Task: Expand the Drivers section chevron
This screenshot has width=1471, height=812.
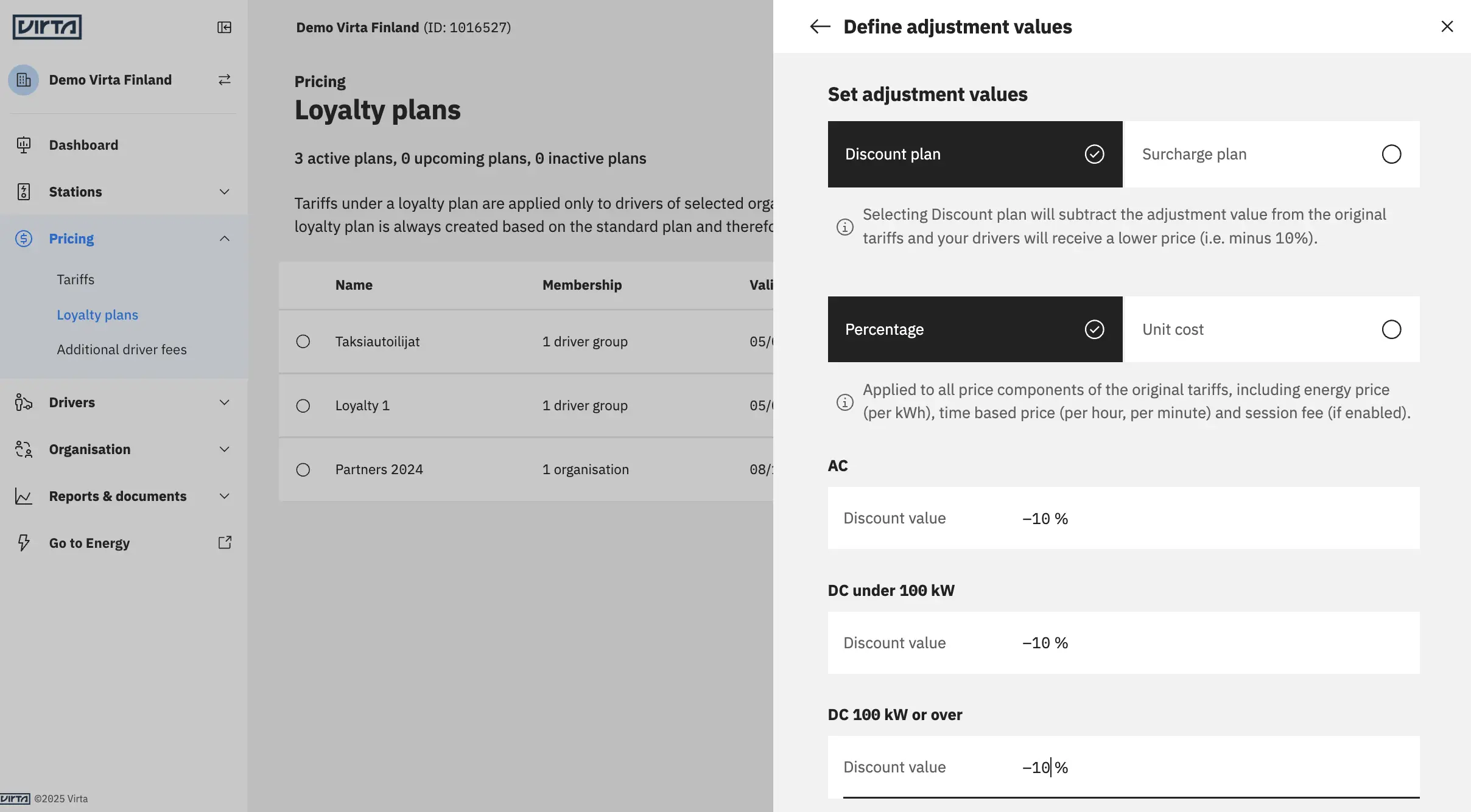Action: pyautogui.click(x=224, y=402)
